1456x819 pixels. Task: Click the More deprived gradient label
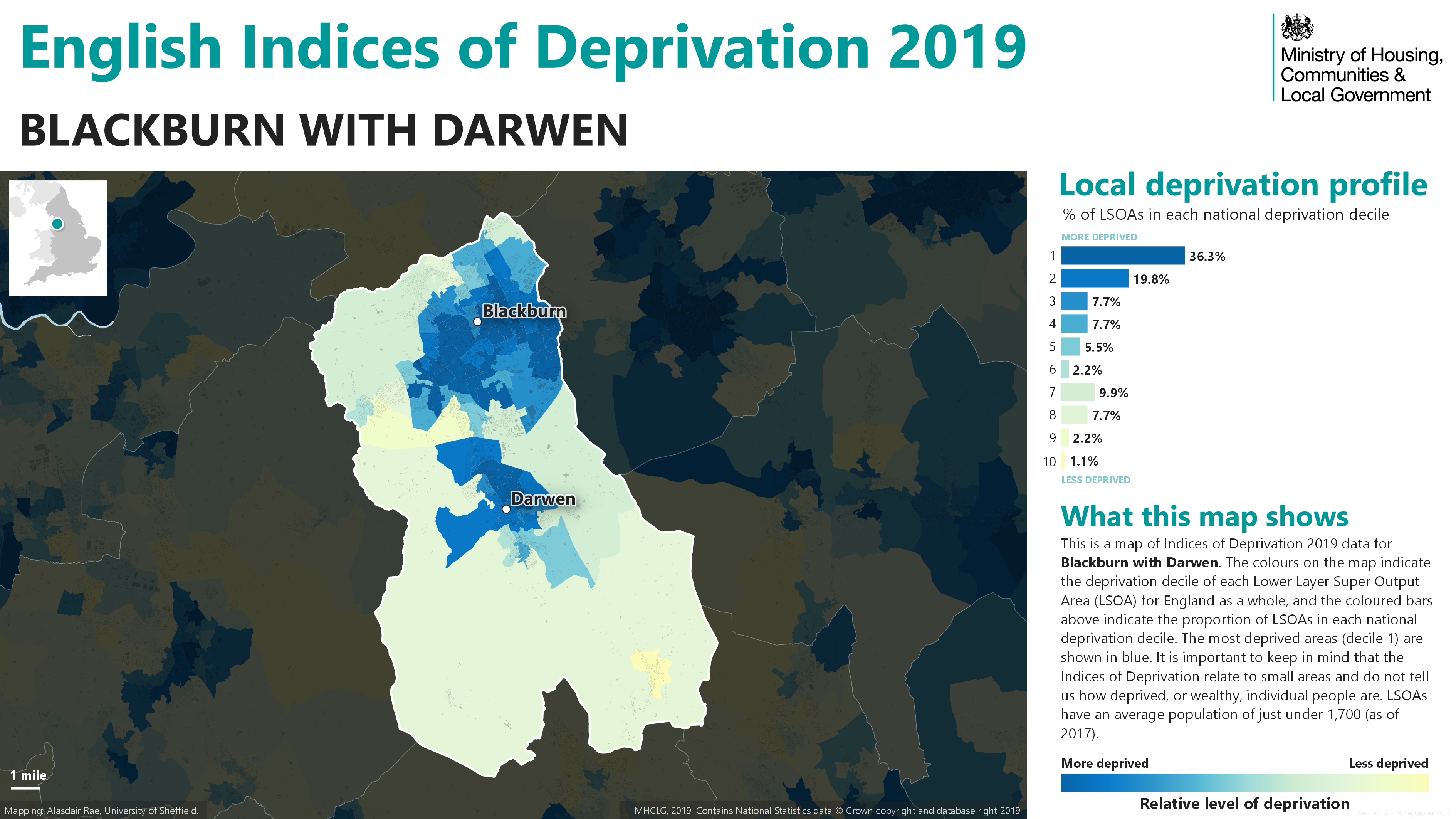click(x=1105, y=763)
